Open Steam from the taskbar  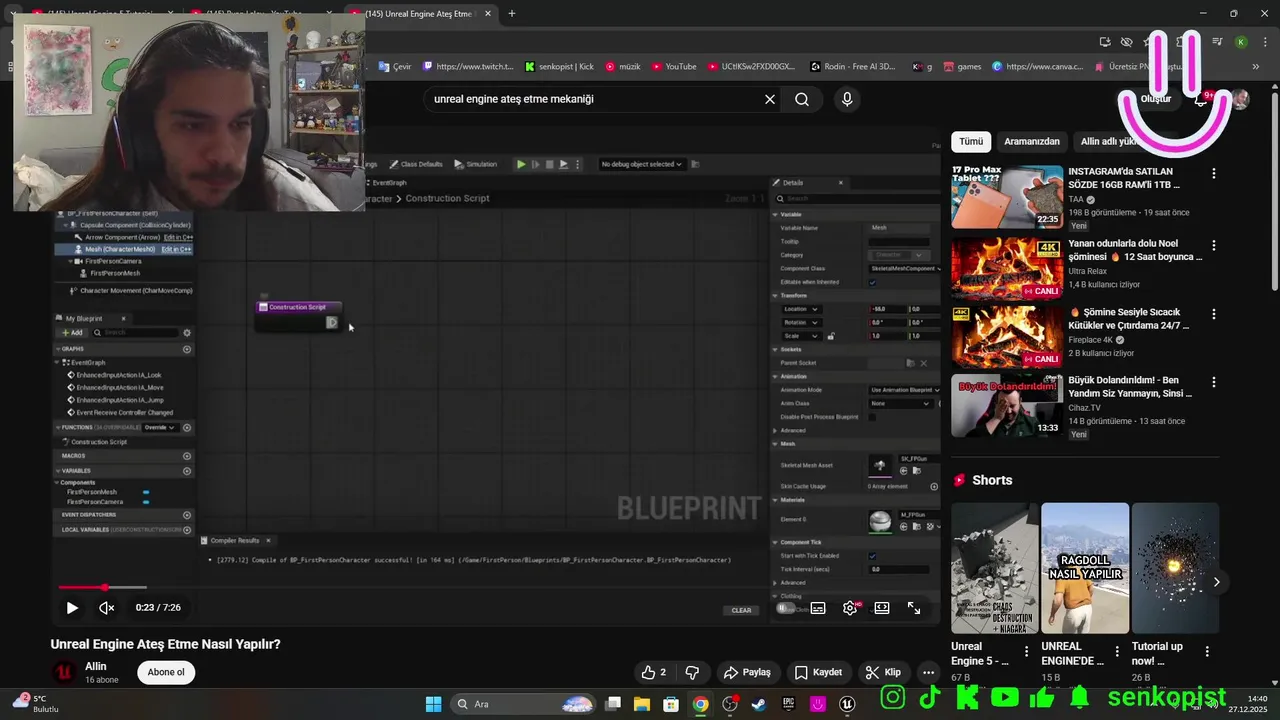(759, 704)
